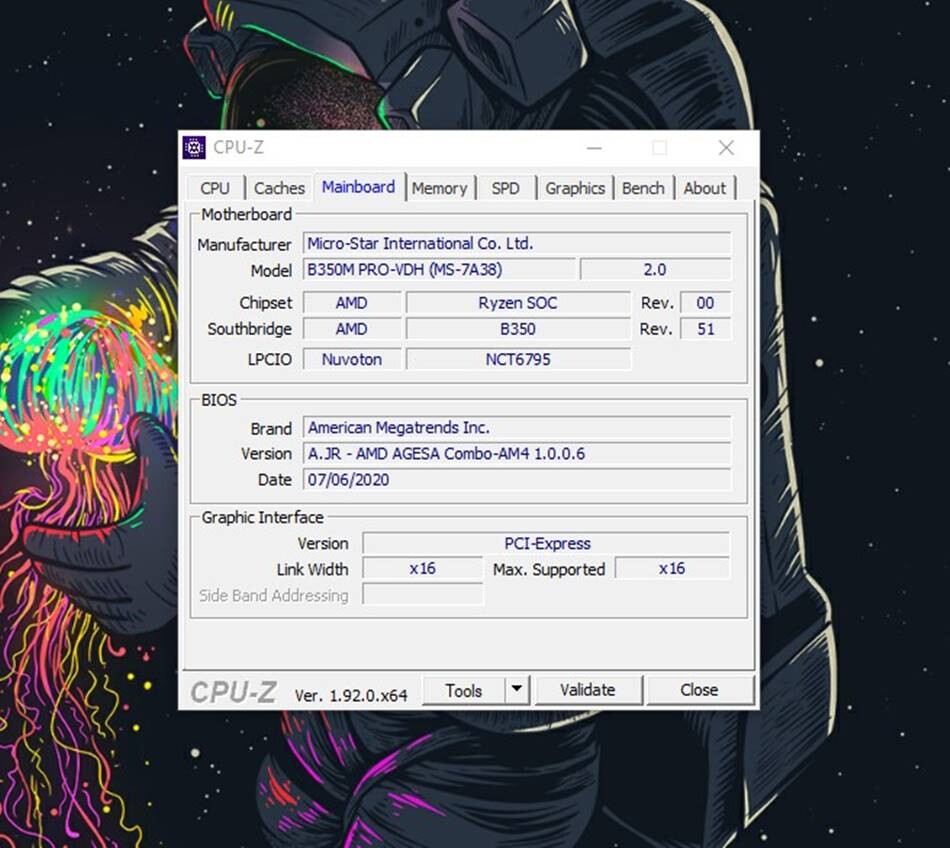
Task: Open the Bench tab
Action: click(643, 188)
